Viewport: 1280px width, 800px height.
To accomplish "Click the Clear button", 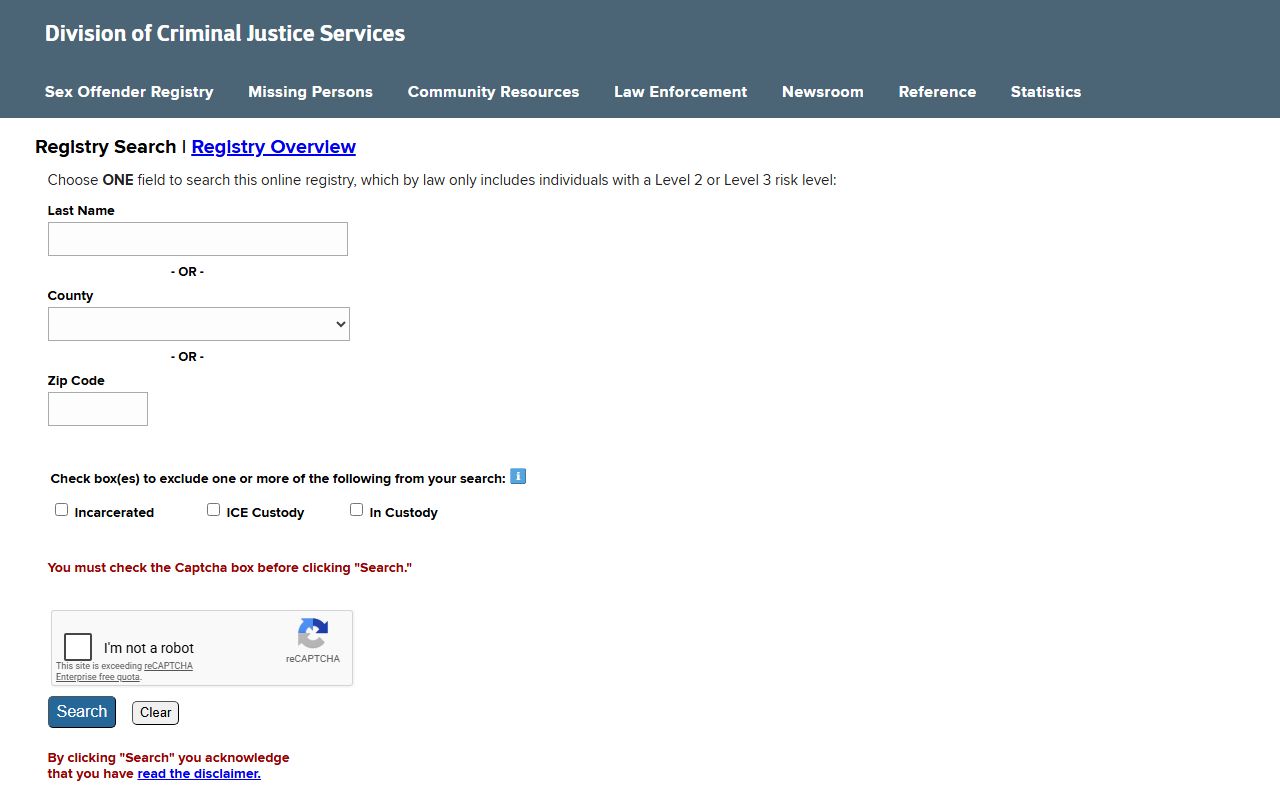I will tap(155, 713).
